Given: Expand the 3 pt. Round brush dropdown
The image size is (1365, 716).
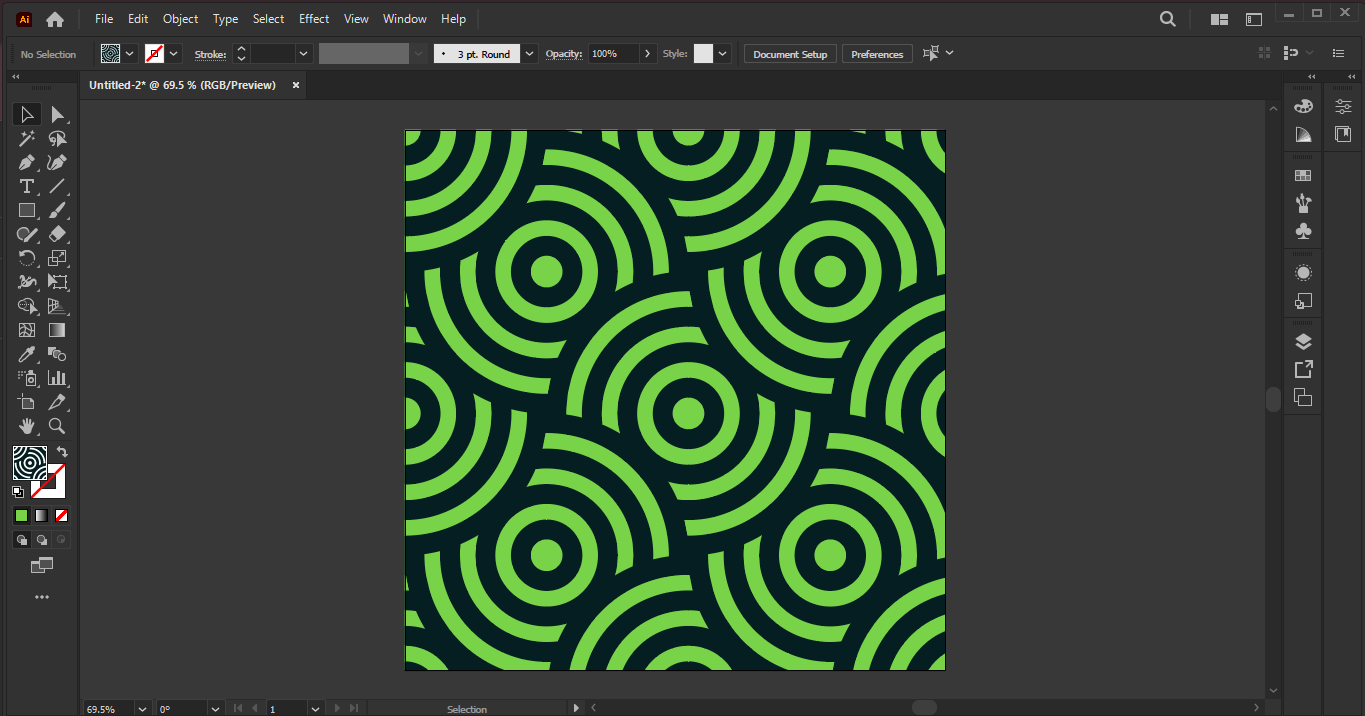Looking at the screenshot, I should [530, 54].
